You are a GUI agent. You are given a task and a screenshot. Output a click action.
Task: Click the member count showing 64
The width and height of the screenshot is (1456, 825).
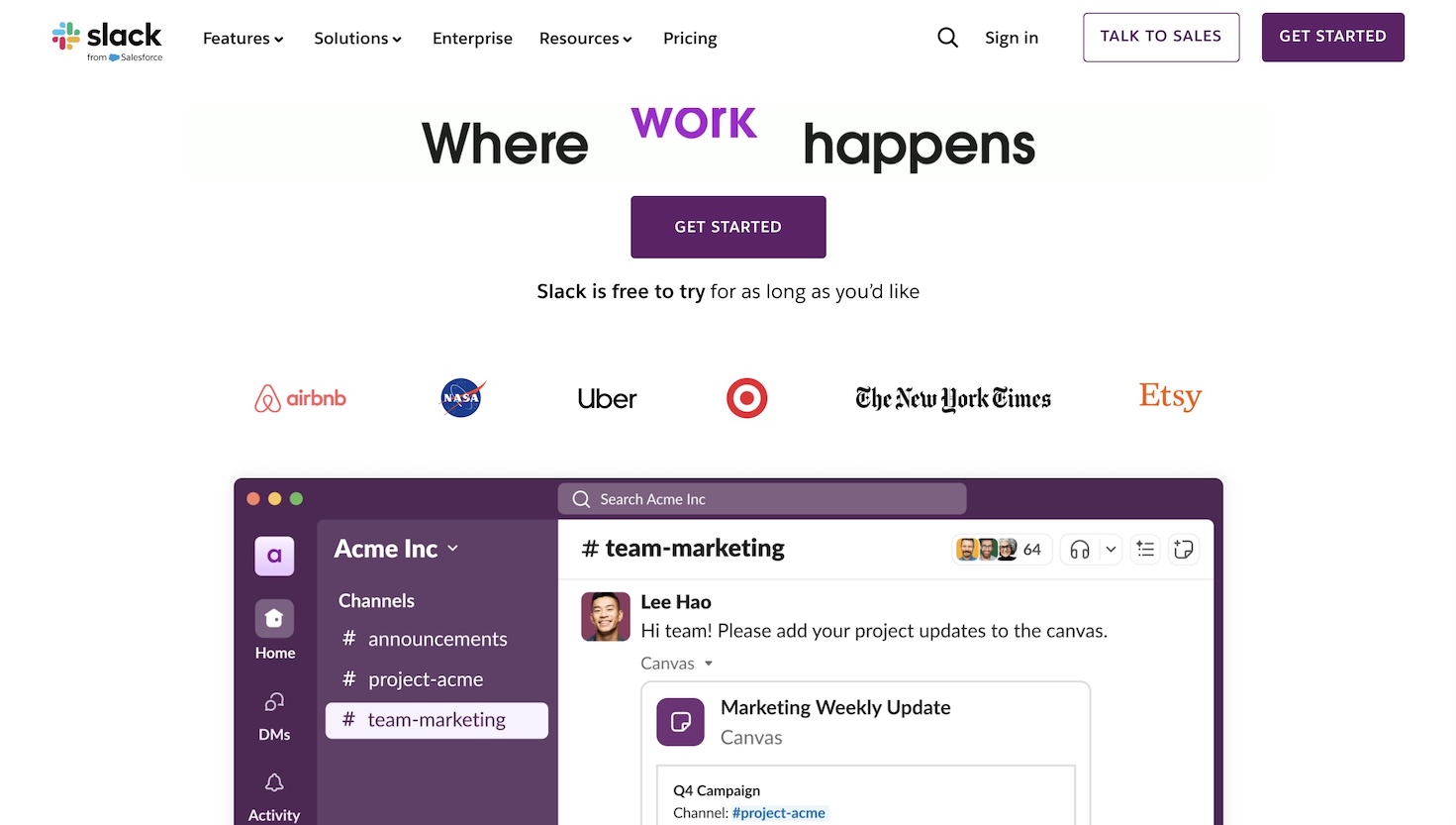tap(1031, 549)
